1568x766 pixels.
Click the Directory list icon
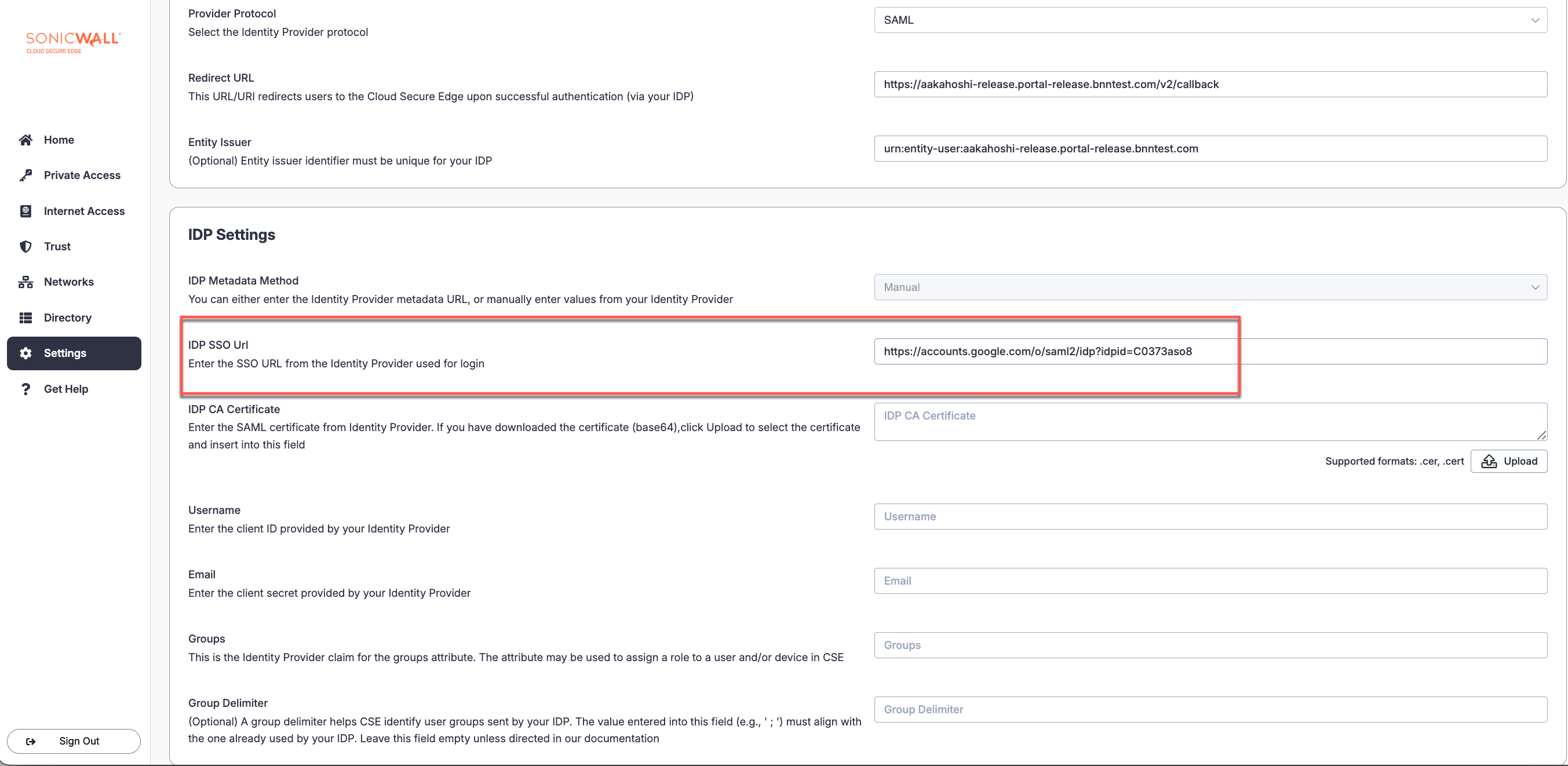(x=25, y=318)
